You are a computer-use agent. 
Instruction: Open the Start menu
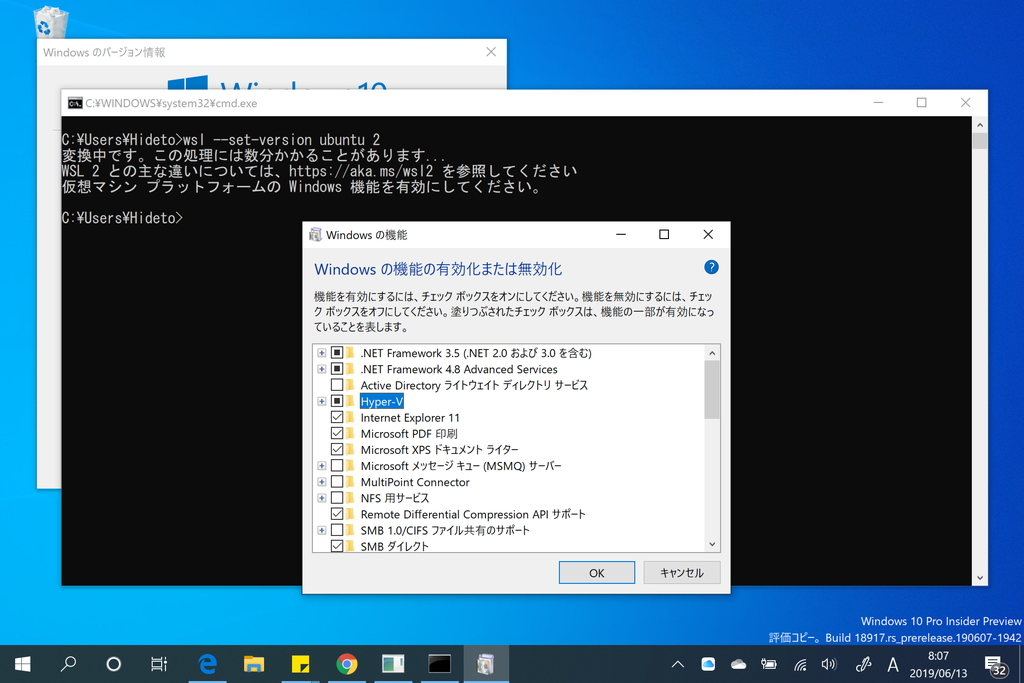pyautogui.click(x=21, y=663)
